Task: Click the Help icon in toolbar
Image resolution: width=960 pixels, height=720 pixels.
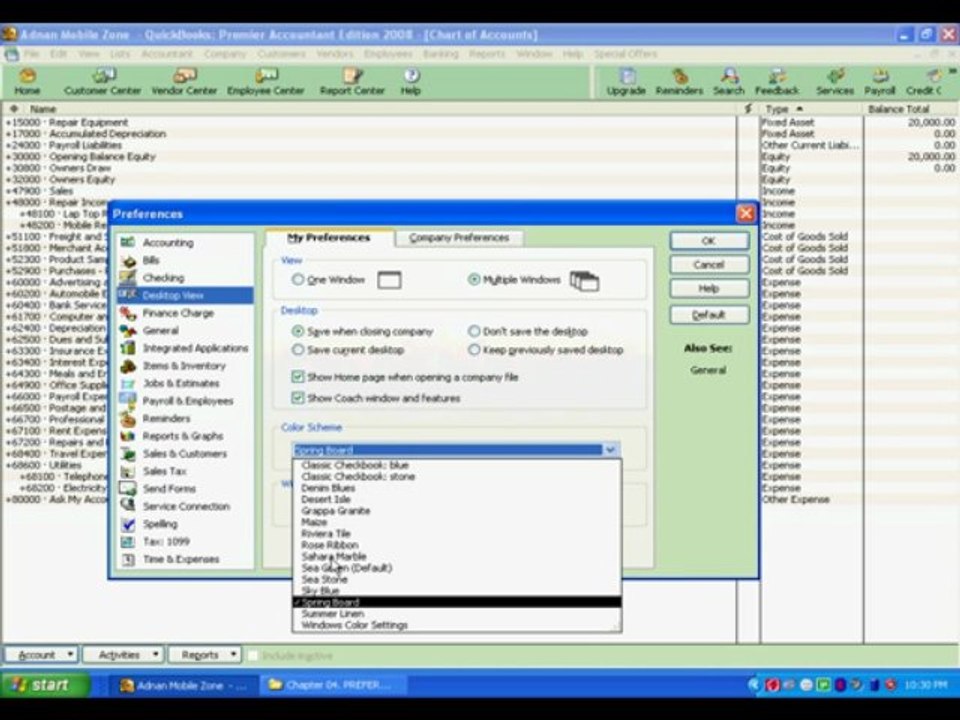Action: 411,82
